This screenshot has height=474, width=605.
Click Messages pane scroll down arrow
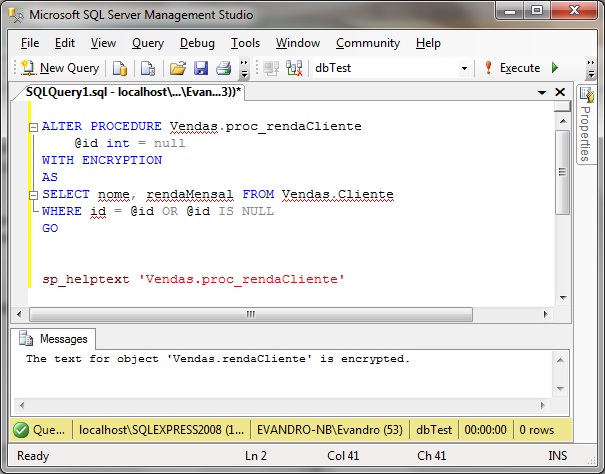[x=560, y=389]
